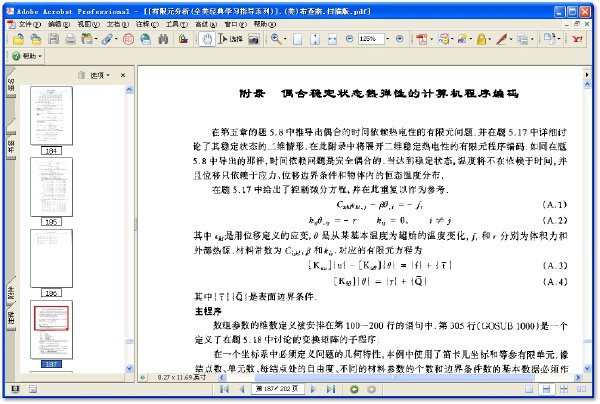Select the Snapshot camera tool
This screenshot has height=404, width=600.
[254, 39]
